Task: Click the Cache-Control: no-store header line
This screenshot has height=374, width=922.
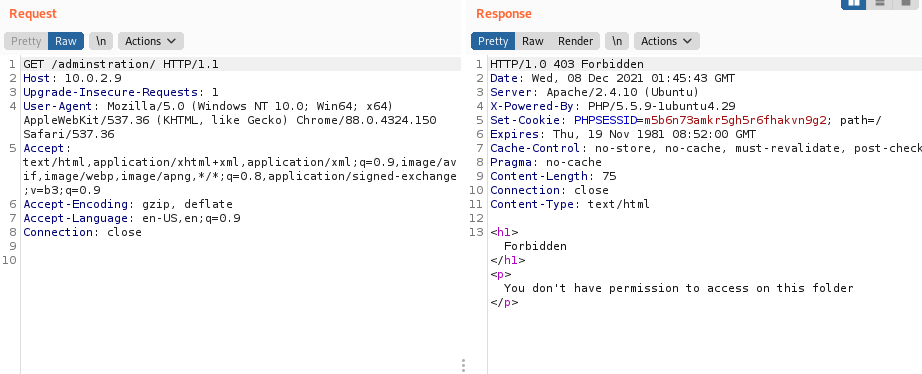Action: 706,149
